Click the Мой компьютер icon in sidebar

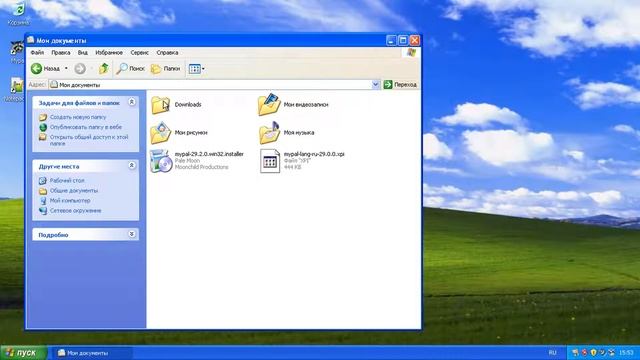[43, 200]
